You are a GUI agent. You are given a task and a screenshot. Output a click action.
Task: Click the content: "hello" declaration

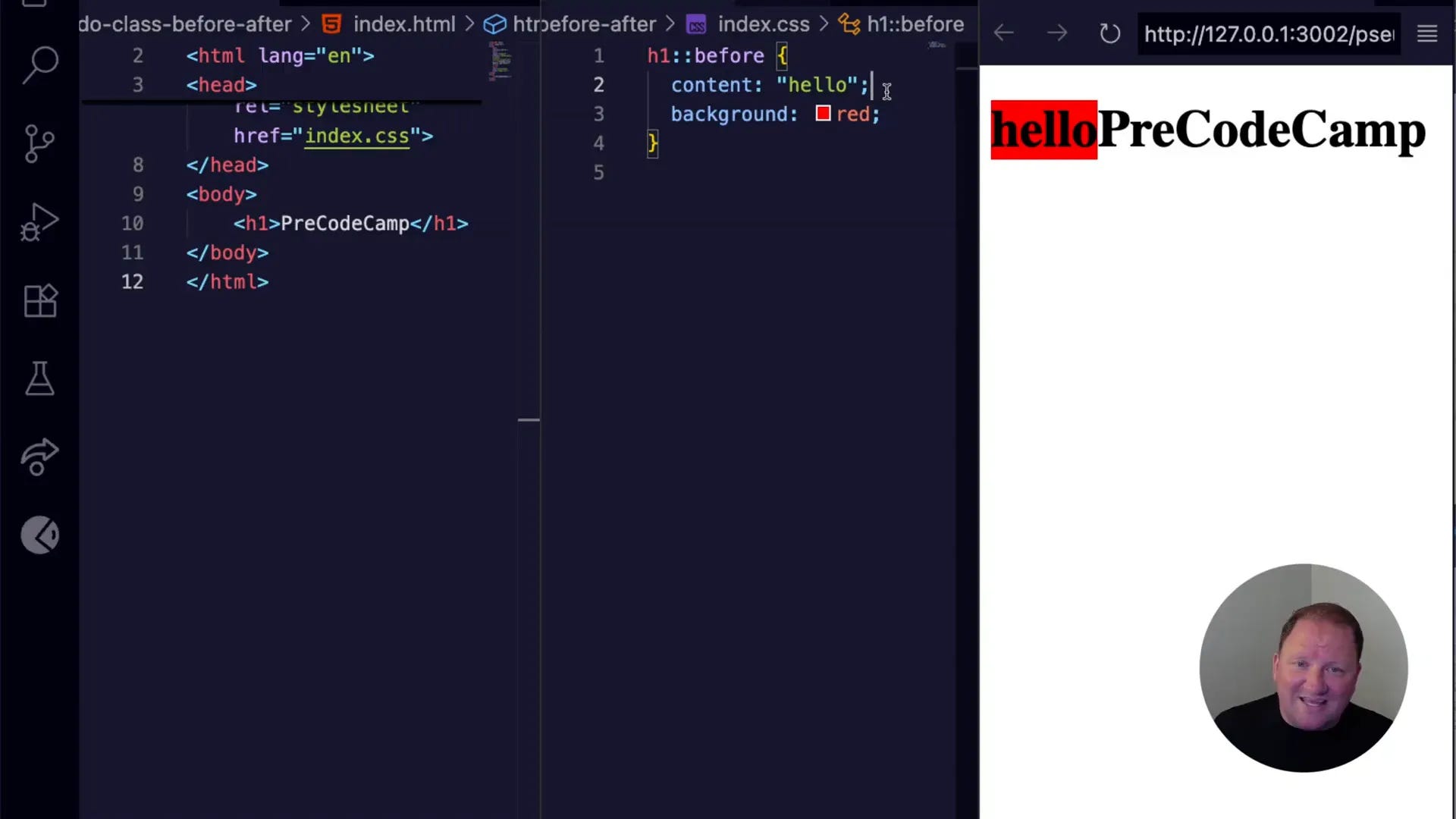point(770,85)
